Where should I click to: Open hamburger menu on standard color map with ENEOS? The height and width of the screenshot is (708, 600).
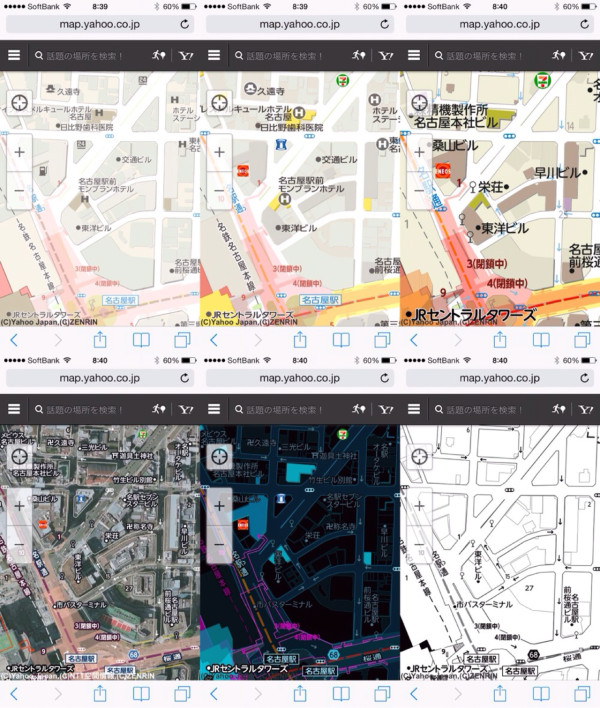[214, 56]
